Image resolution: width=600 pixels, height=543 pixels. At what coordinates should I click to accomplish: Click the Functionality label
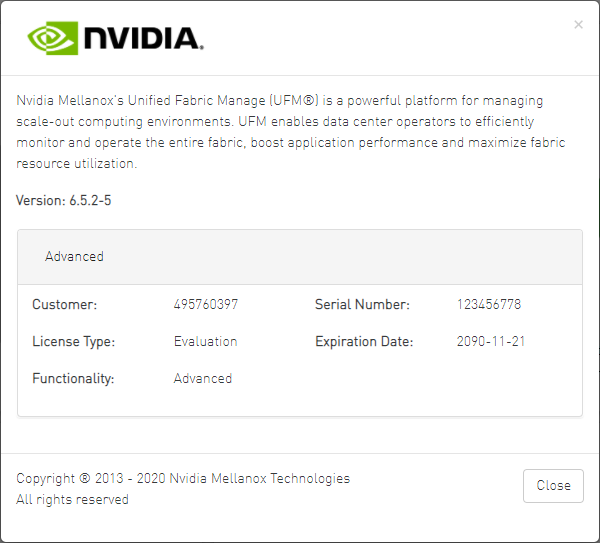click(73, 379)
